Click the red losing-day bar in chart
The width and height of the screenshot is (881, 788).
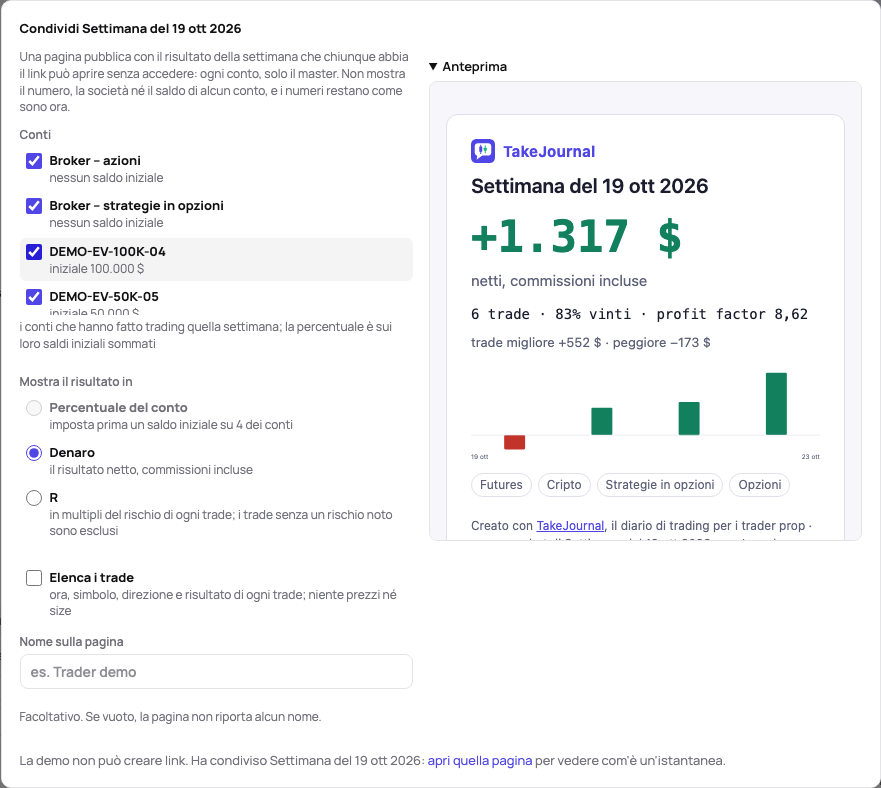[515, 442]
